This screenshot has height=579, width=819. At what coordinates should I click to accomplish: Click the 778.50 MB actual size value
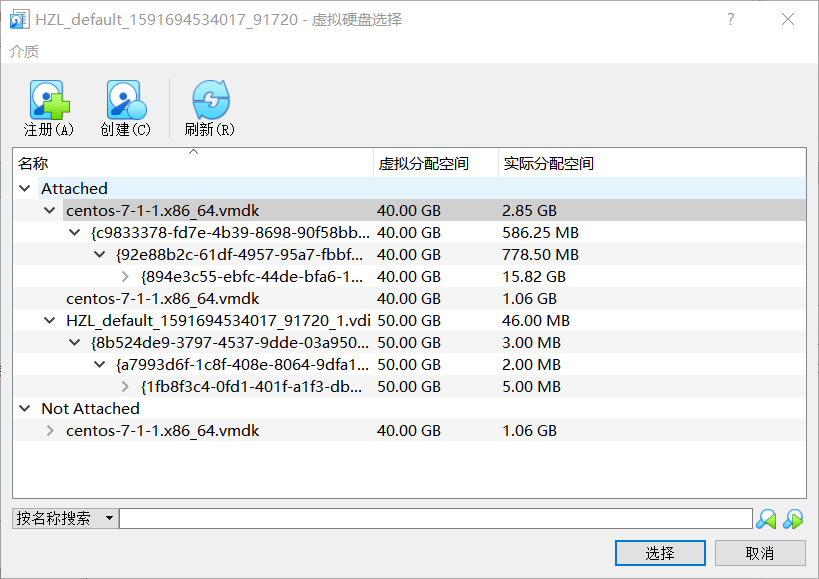[541, 254]
